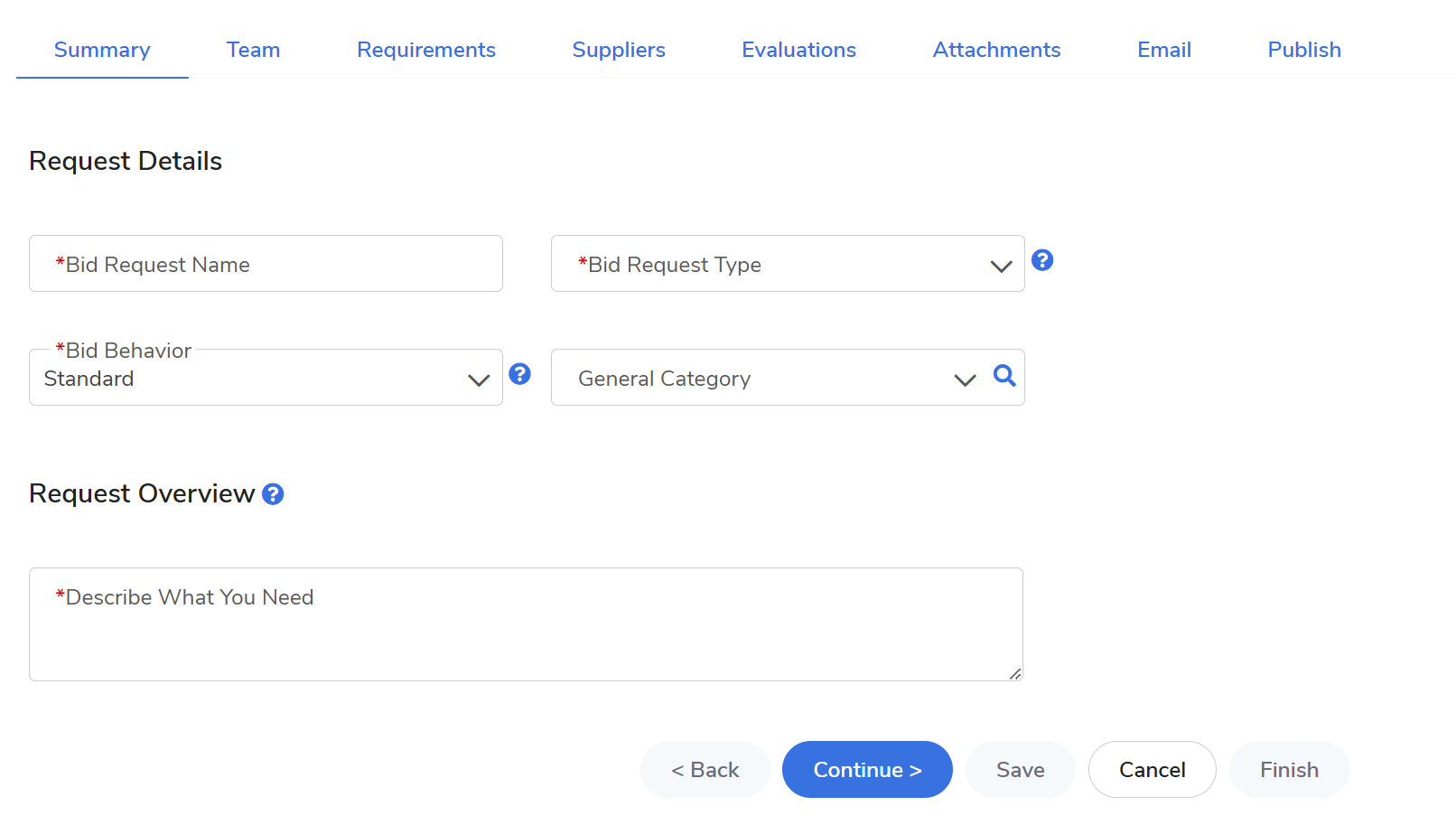This screenshot has height=825, width=1456.
Task: Switch to the Email tab
Action: (x=1163, y=50)
